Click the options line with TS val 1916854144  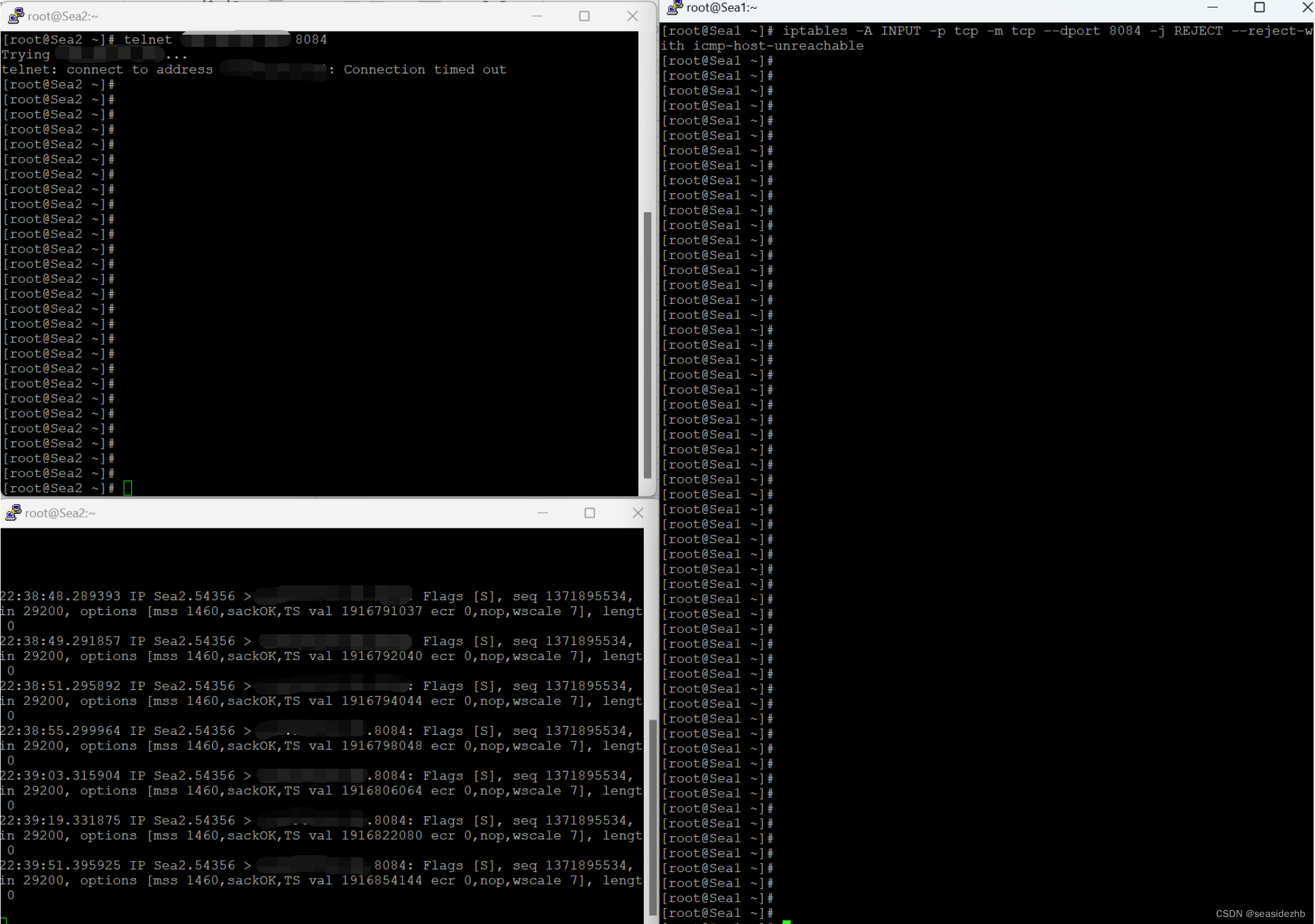pos(321,880)
